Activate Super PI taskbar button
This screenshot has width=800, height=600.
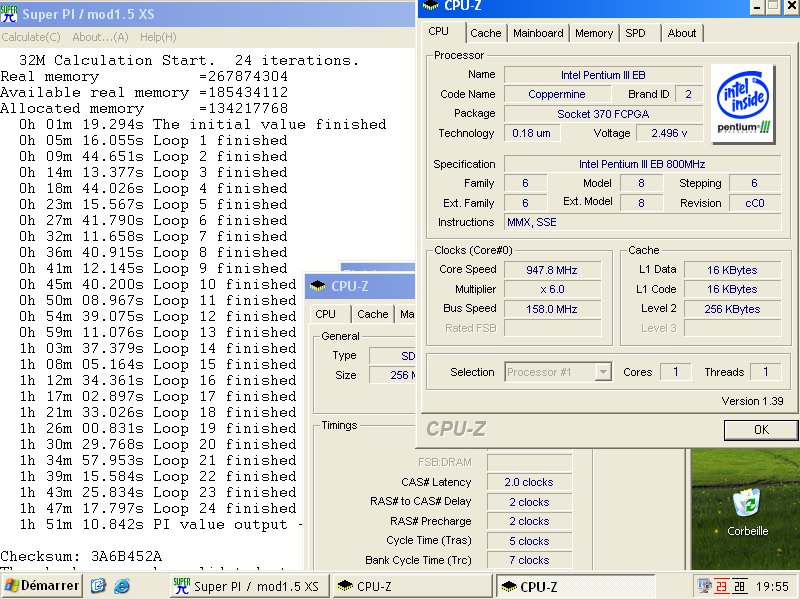click(x=249, y=586)
